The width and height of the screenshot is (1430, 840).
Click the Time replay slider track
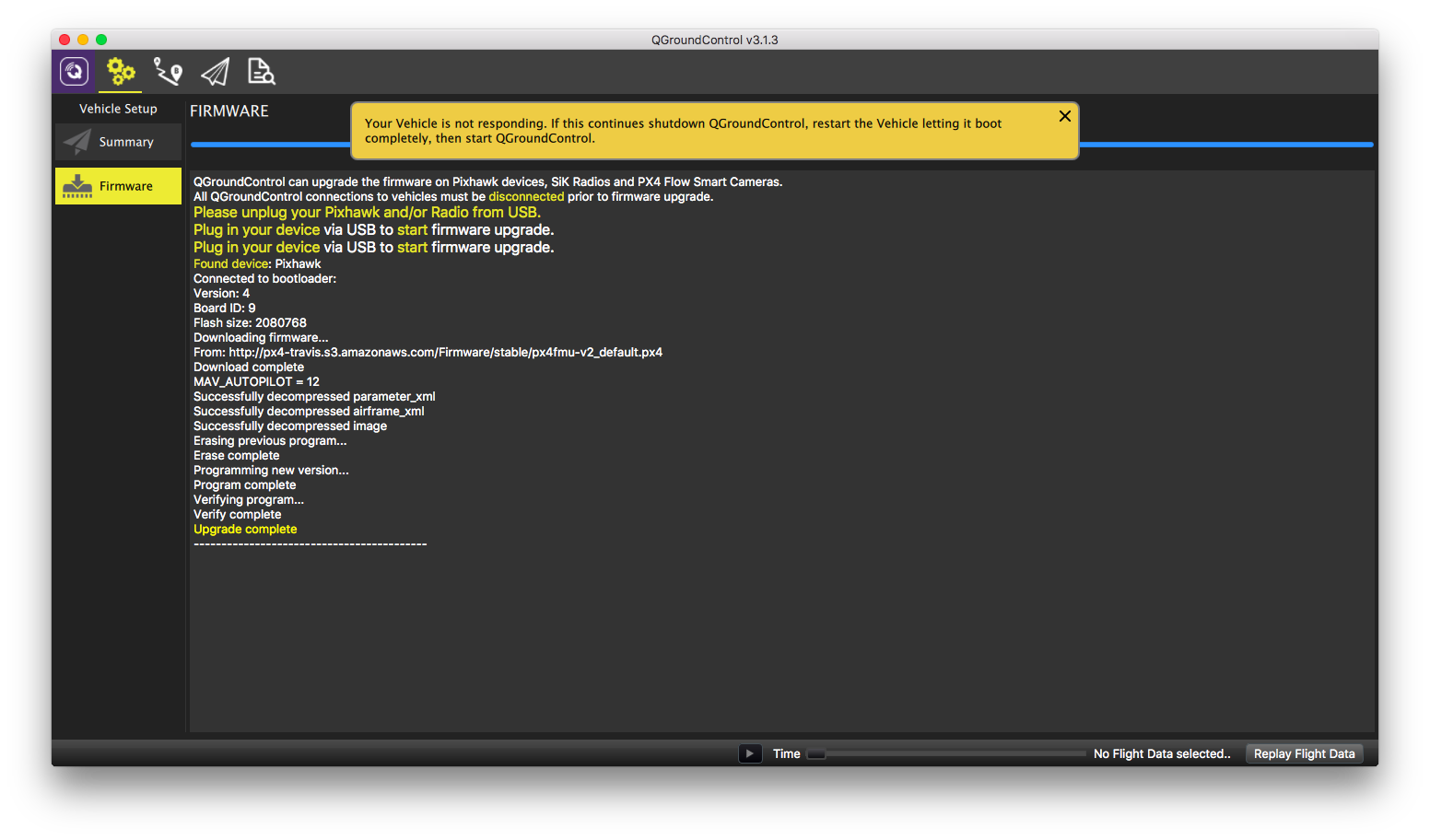(x=946, y=753)
